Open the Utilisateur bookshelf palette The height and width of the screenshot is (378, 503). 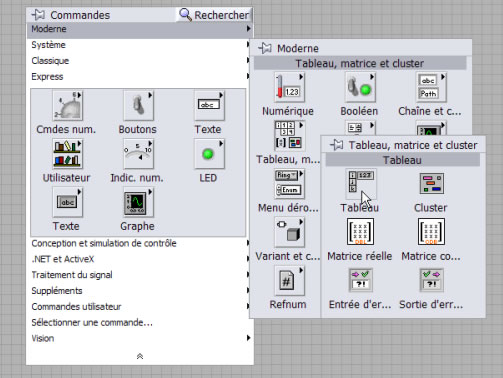click(68, 154)
